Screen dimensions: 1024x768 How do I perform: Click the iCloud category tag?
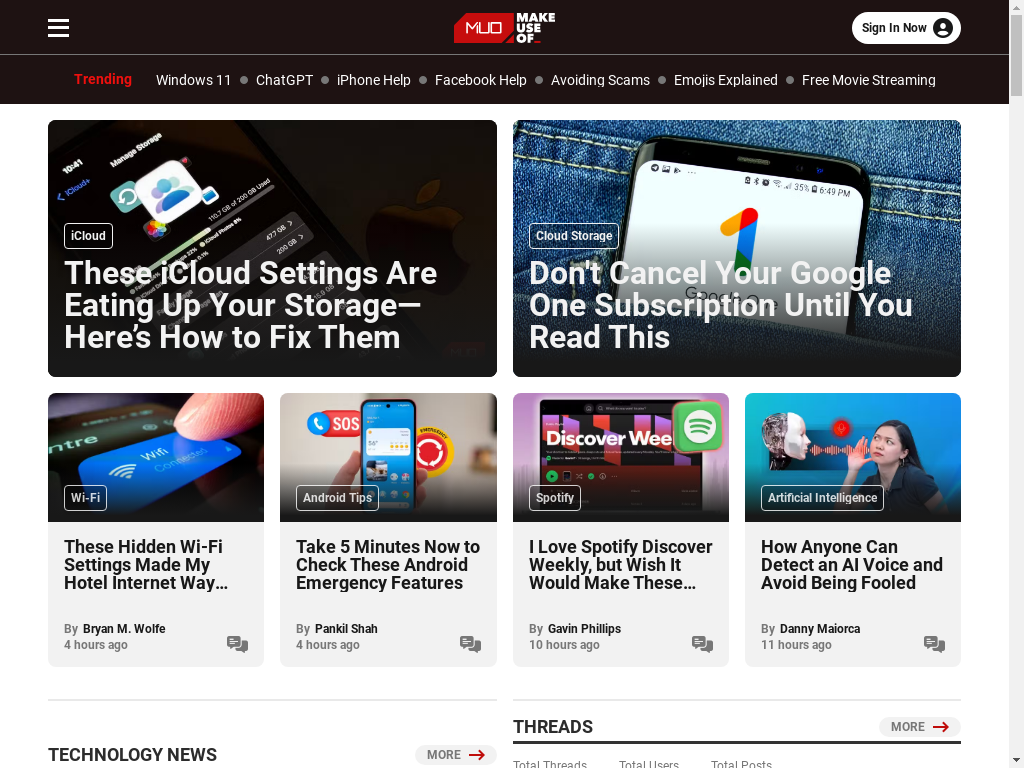point(88,236)
